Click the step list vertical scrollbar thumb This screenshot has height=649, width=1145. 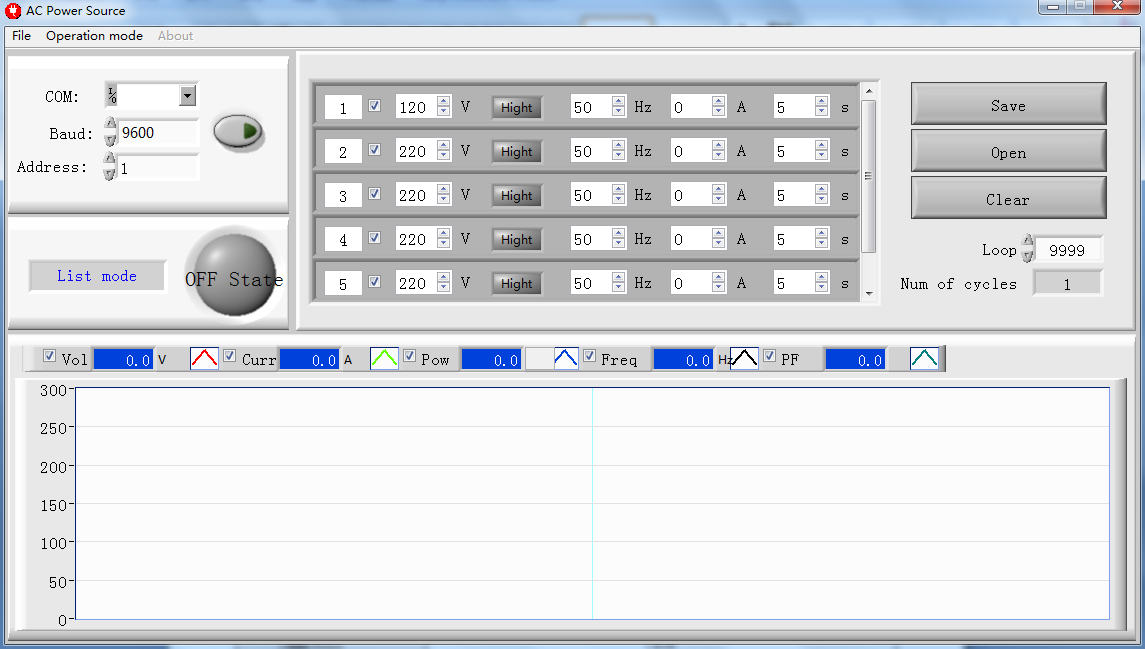[868, 175]
